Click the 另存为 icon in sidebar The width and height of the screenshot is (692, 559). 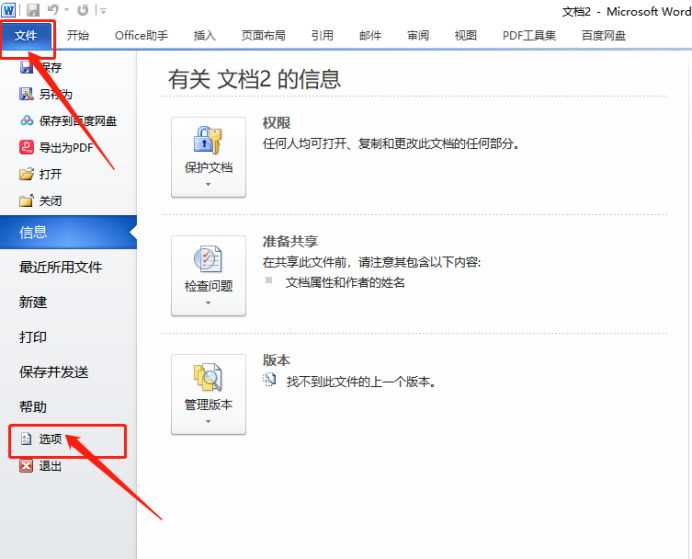26,94
